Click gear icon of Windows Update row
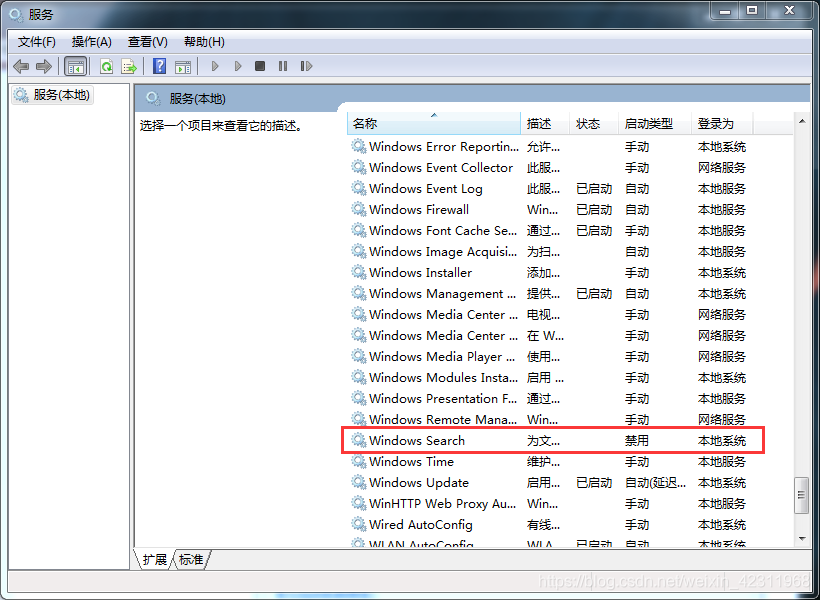820x600 pixels. pos(358,482)
